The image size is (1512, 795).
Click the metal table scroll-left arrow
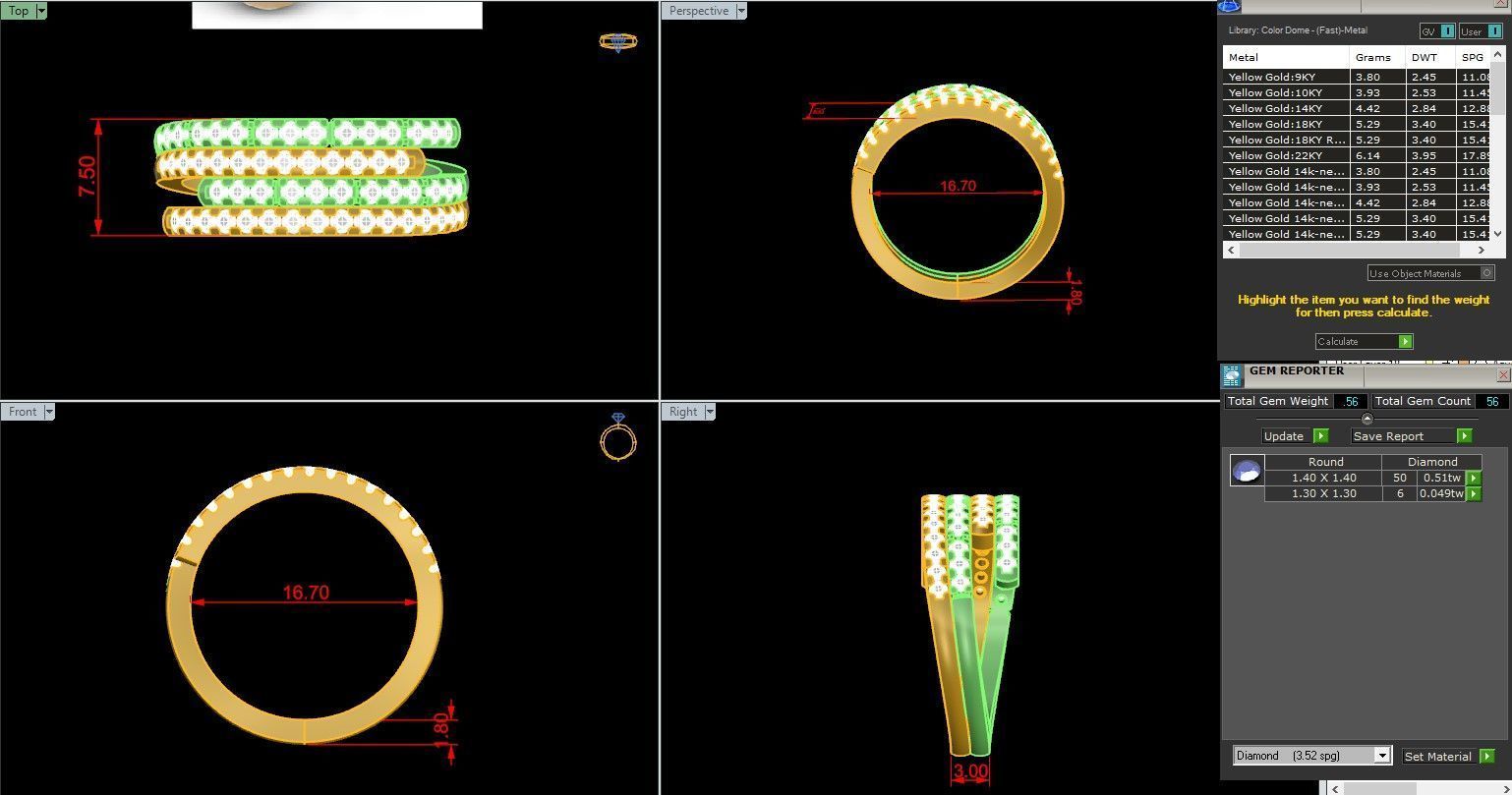click(1231, 251)
